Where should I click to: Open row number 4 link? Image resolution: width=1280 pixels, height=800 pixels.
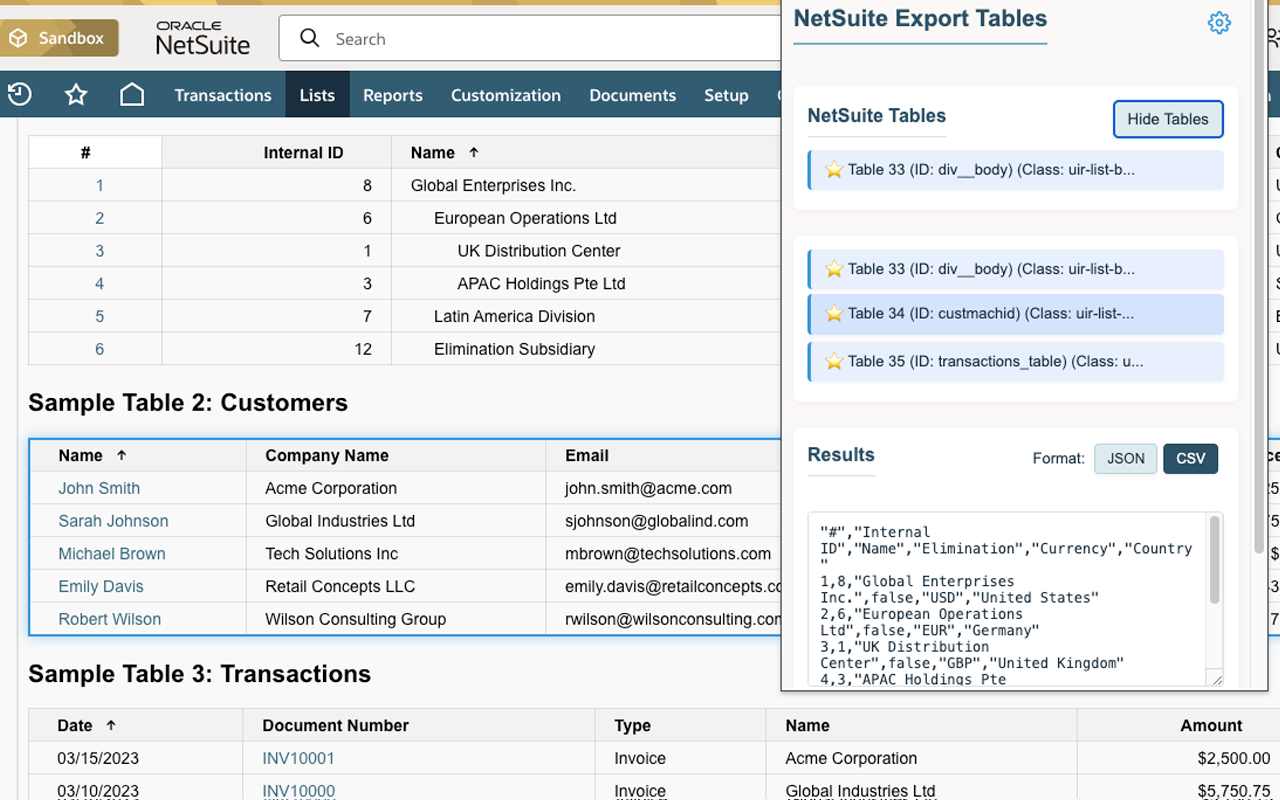[x=99, y=284]
